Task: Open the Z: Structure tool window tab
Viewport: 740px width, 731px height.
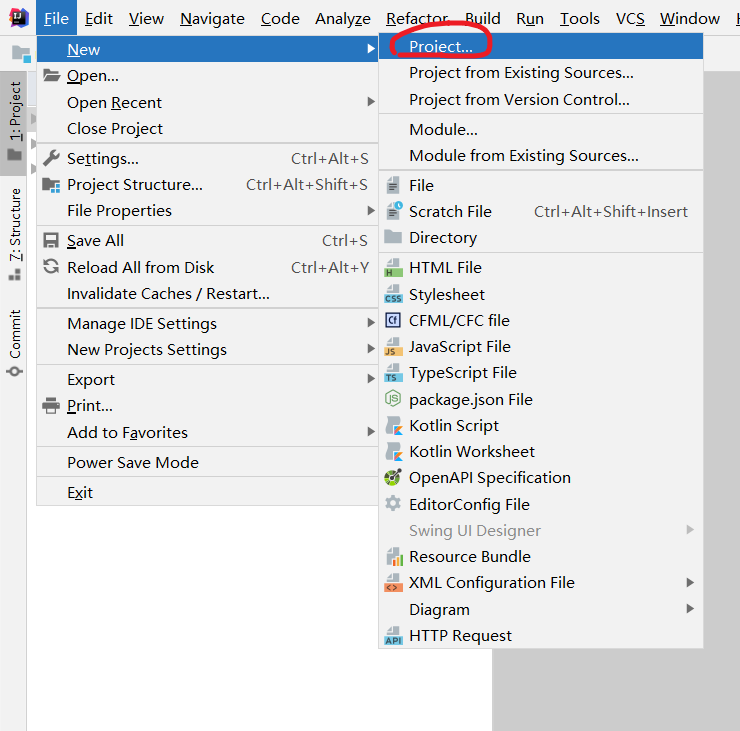Action: (14, 234)
